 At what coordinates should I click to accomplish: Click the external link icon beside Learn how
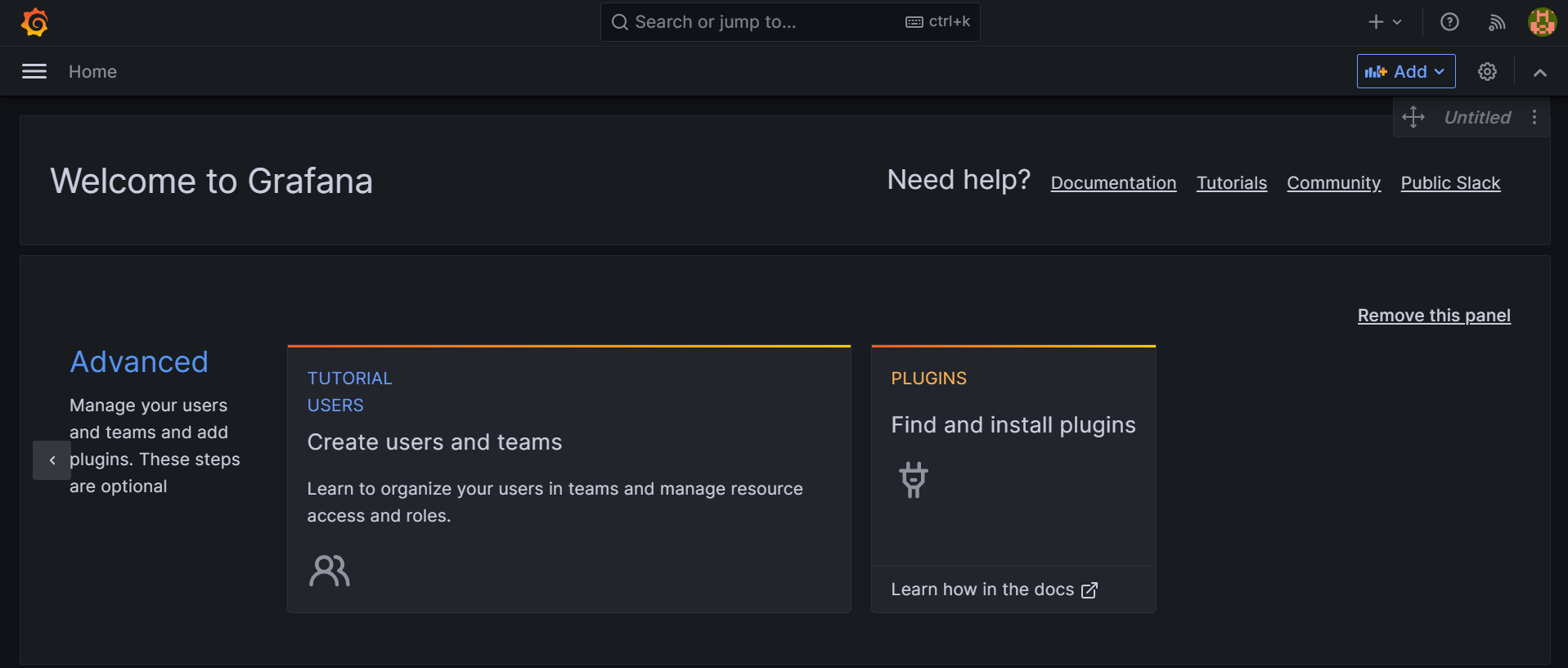coord(1090,590)
